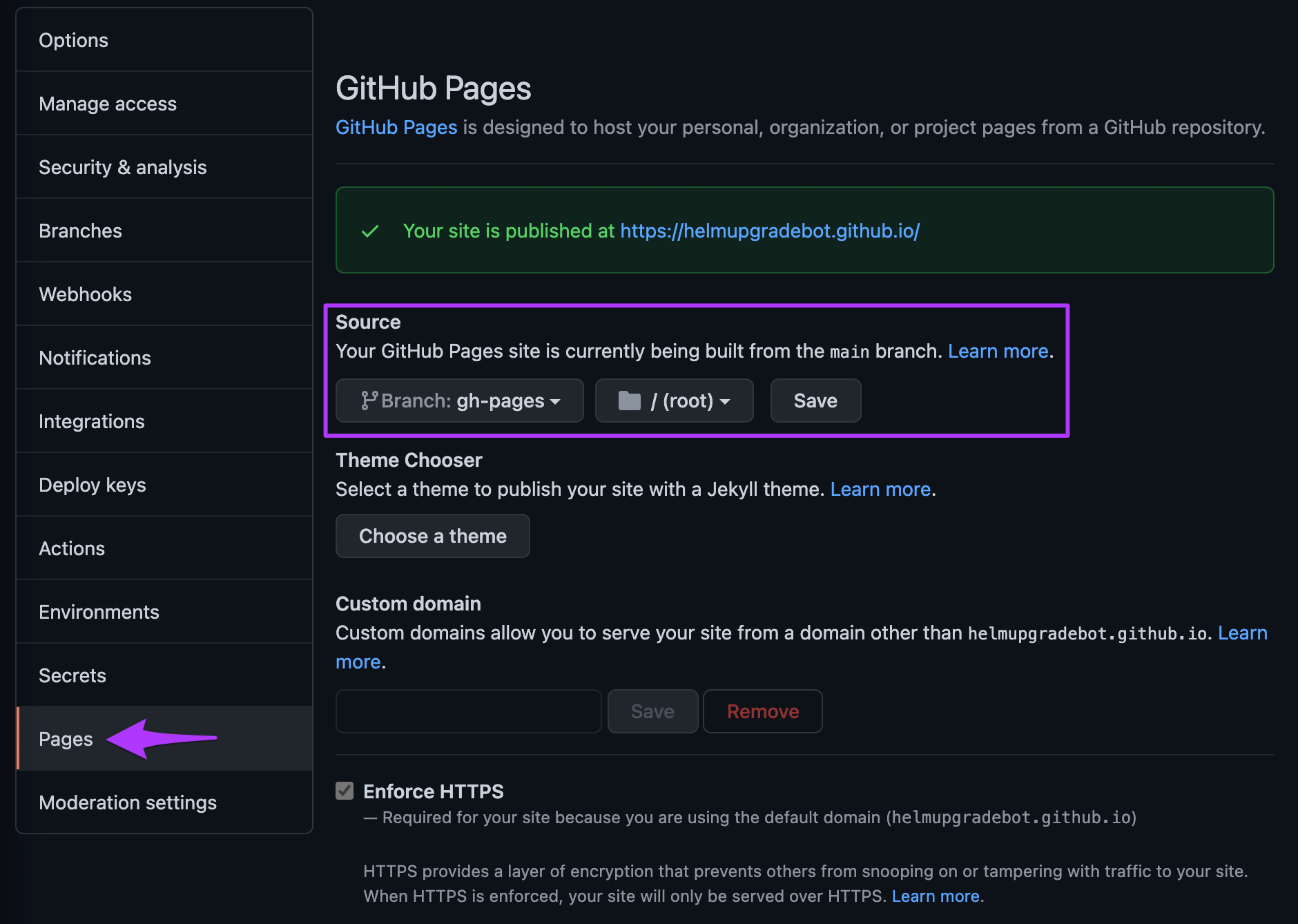Click the git branch icon

369,401
